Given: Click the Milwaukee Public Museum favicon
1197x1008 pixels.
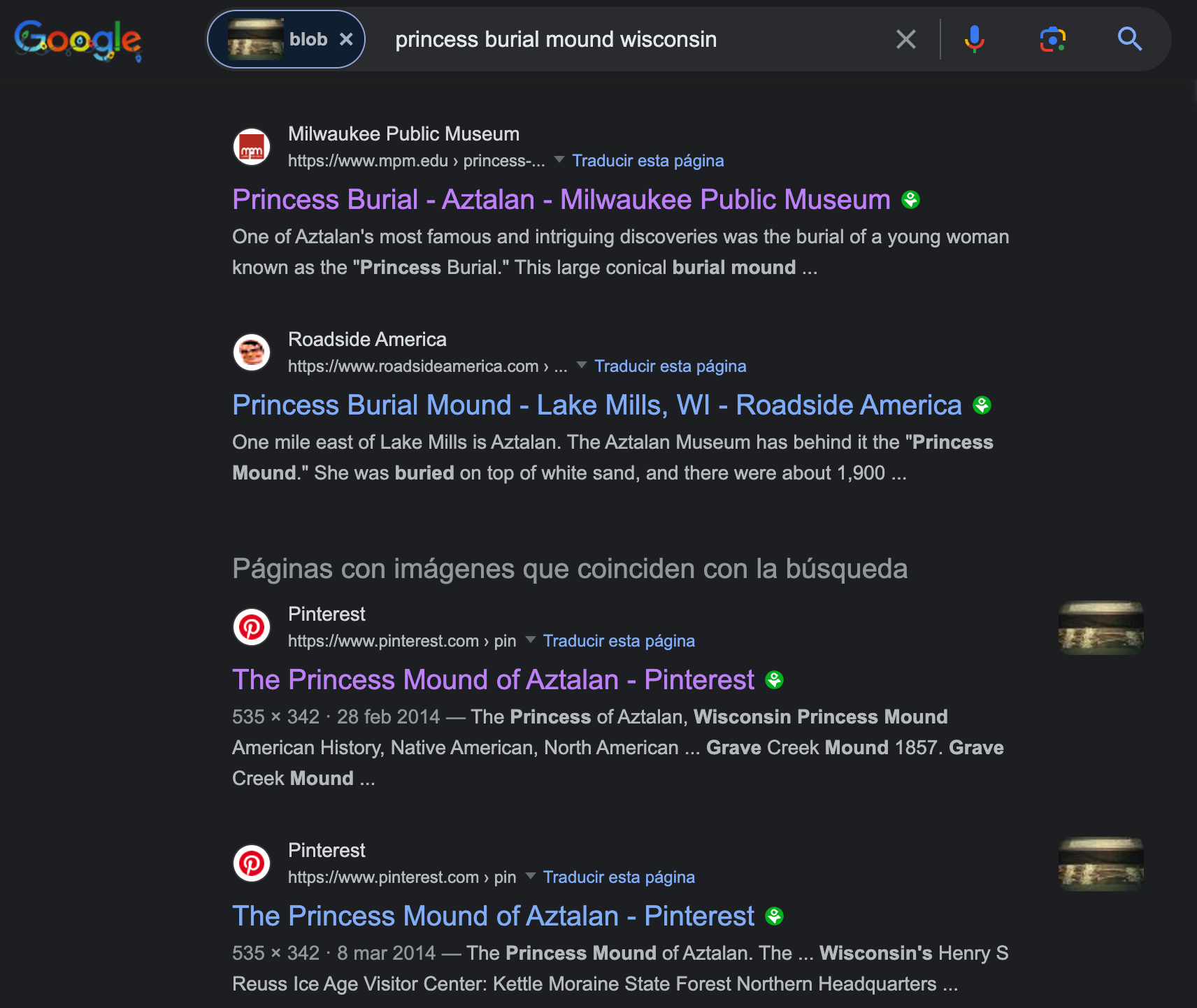Looking at the screenshot, I should click(252, 147).
